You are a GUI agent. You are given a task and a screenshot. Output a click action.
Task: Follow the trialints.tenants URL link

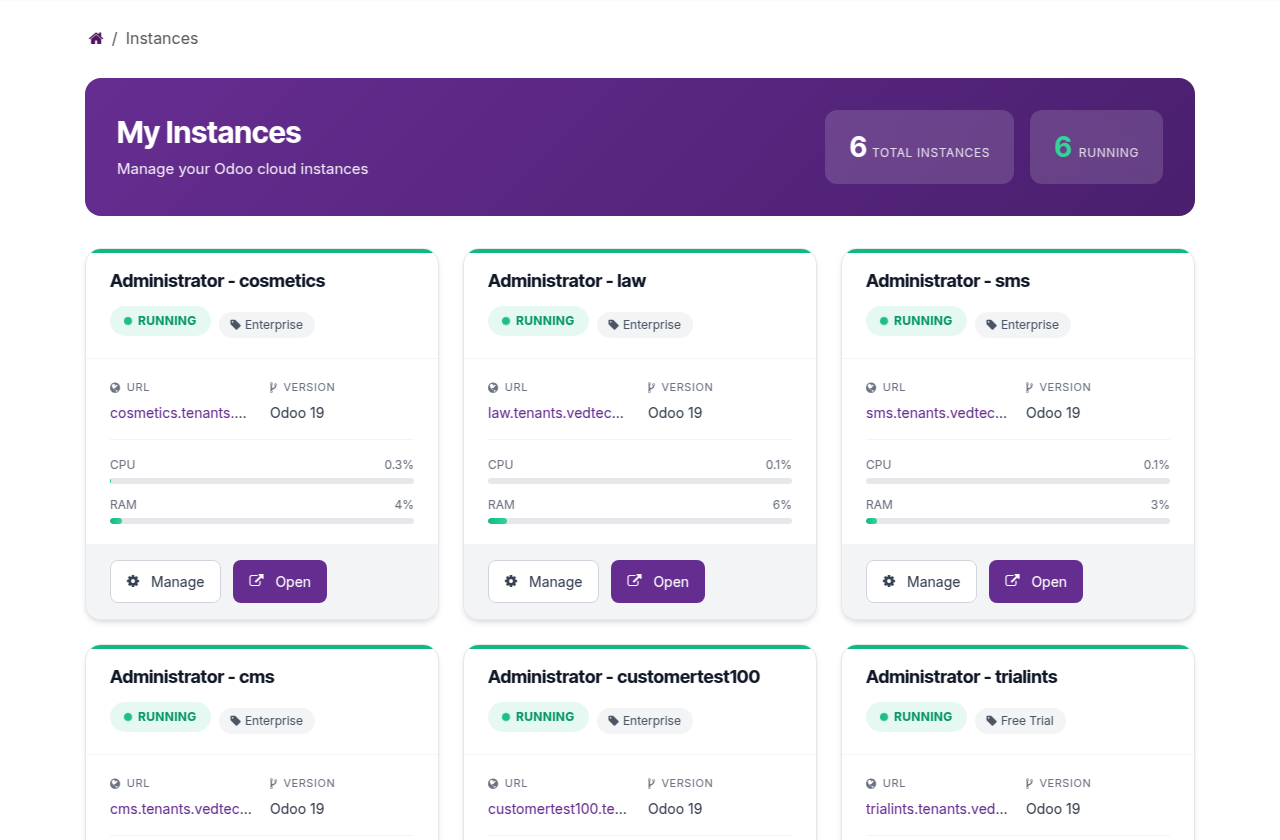pos(937,809)
